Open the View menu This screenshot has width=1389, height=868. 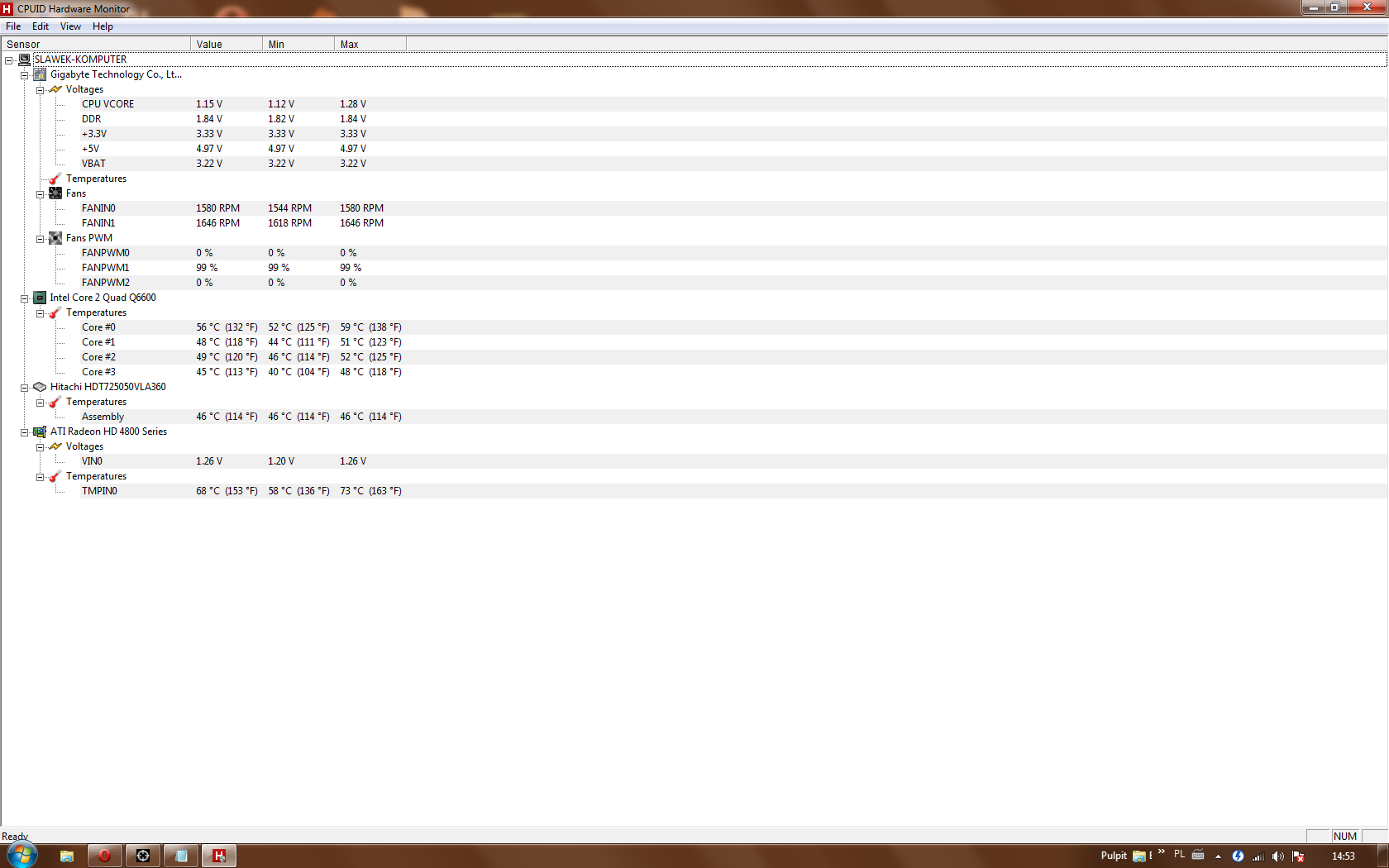(70, 26)
